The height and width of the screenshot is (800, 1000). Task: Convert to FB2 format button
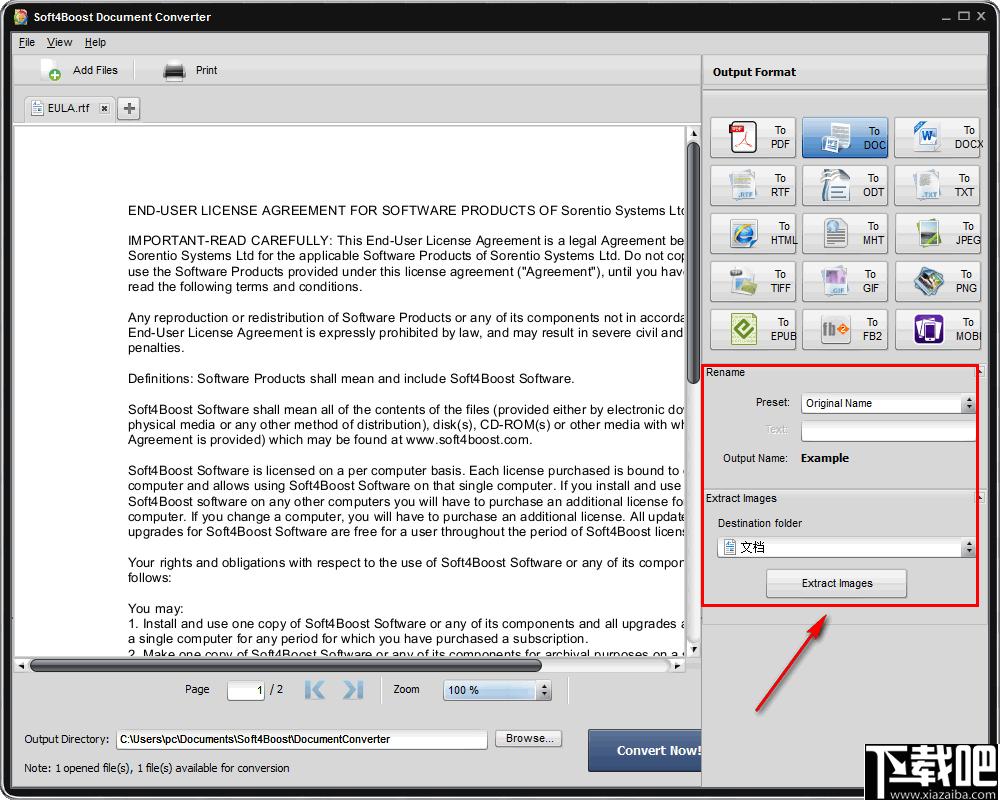coord(845,329)
